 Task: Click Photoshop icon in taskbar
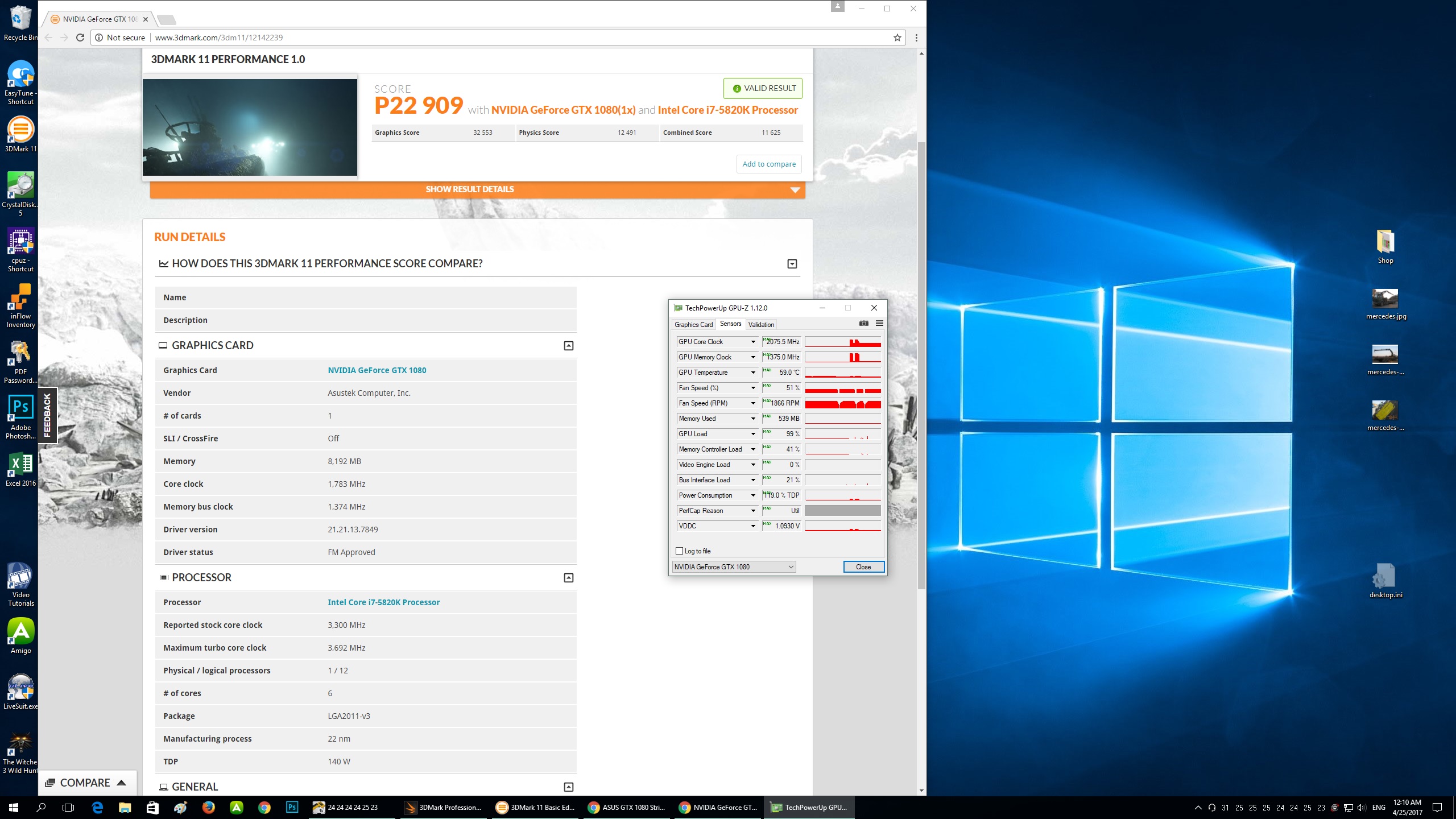click(292, 807)
